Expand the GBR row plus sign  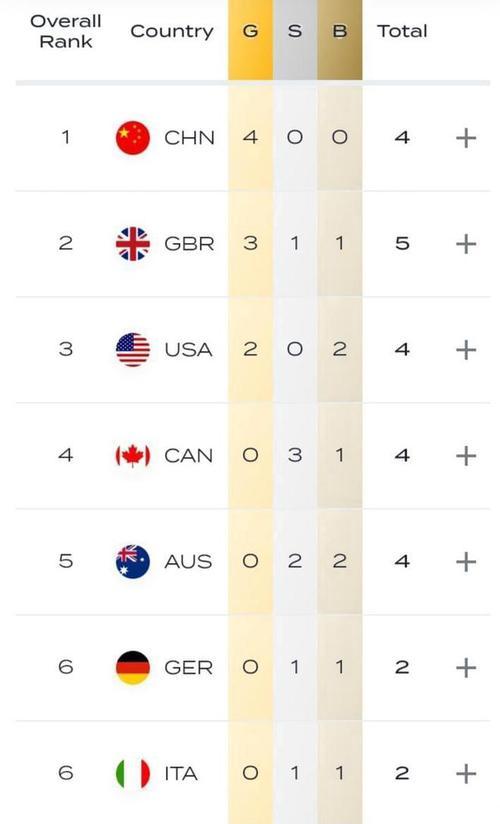coord(466,244)
